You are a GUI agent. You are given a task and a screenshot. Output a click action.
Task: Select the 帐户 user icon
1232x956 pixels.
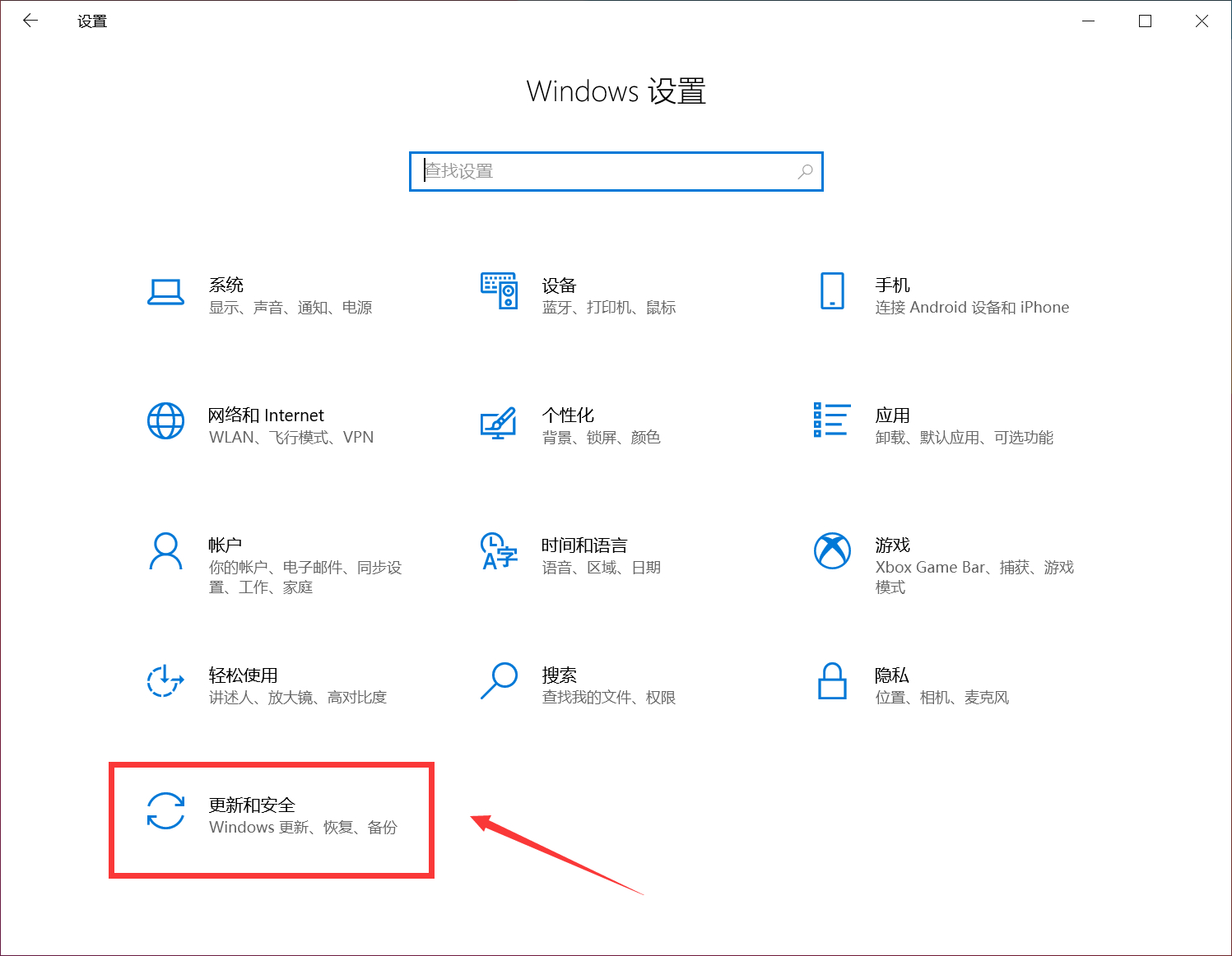166,553
